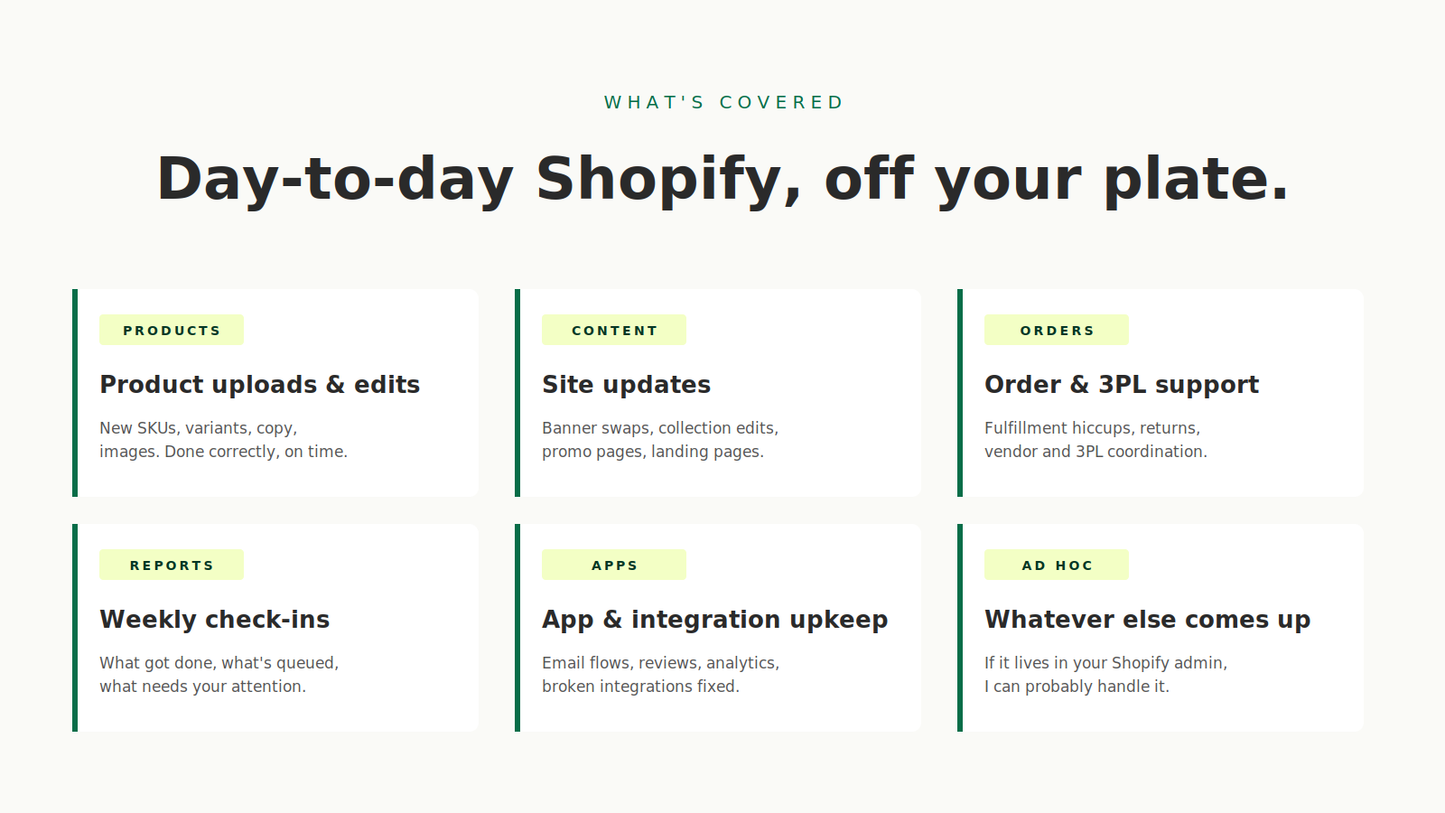
Task: Click the Fulfillment hiccups, returns description
Action: click(x=1096, y=440)
